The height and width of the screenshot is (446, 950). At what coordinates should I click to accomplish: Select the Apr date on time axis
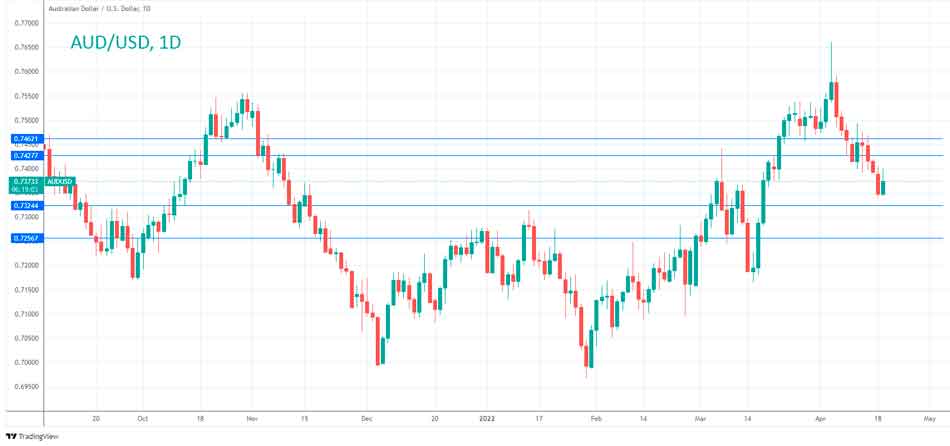point(820,421)
